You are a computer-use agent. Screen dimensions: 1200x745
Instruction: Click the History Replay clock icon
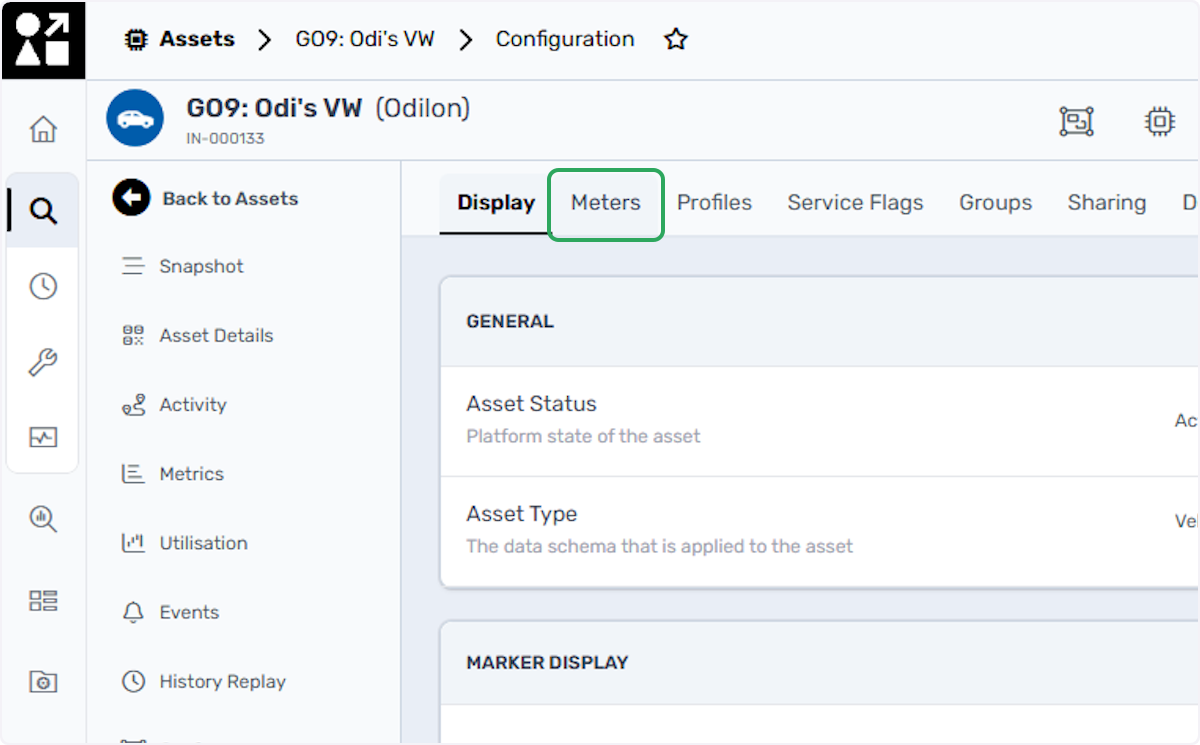point(133,681)
